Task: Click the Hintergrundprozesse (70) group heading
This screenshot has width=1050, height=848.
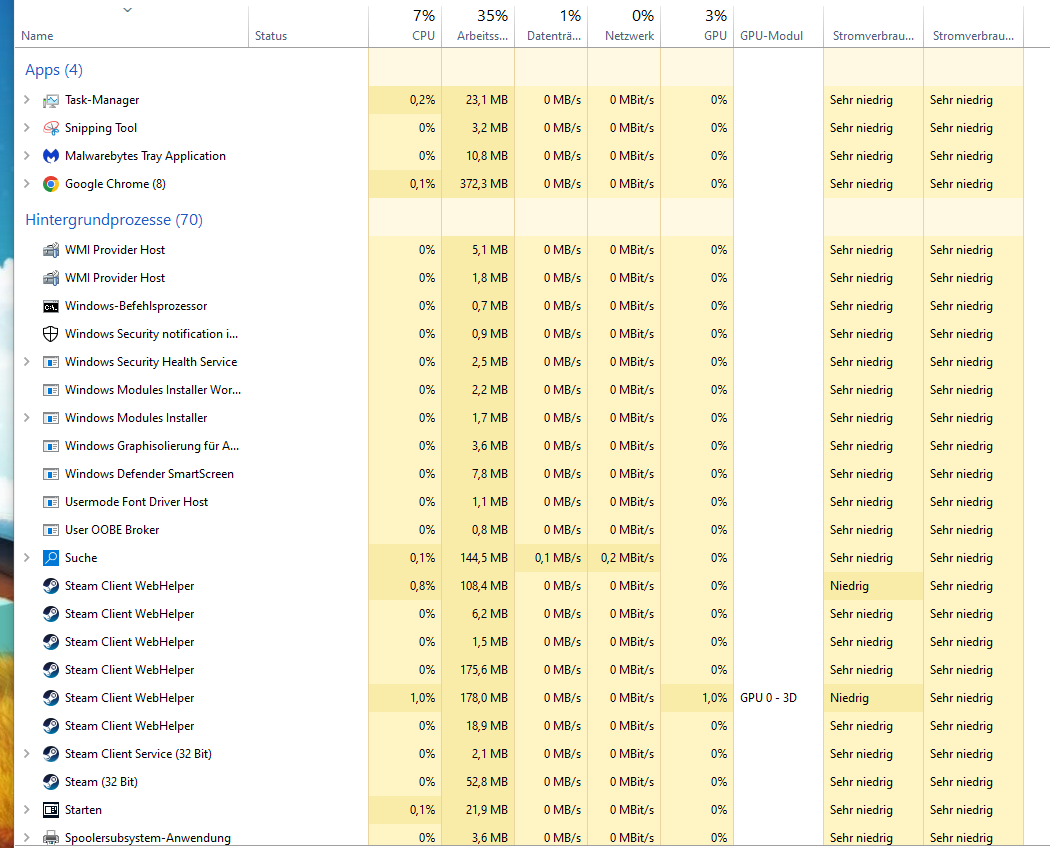Action: [x=114, y=220]
